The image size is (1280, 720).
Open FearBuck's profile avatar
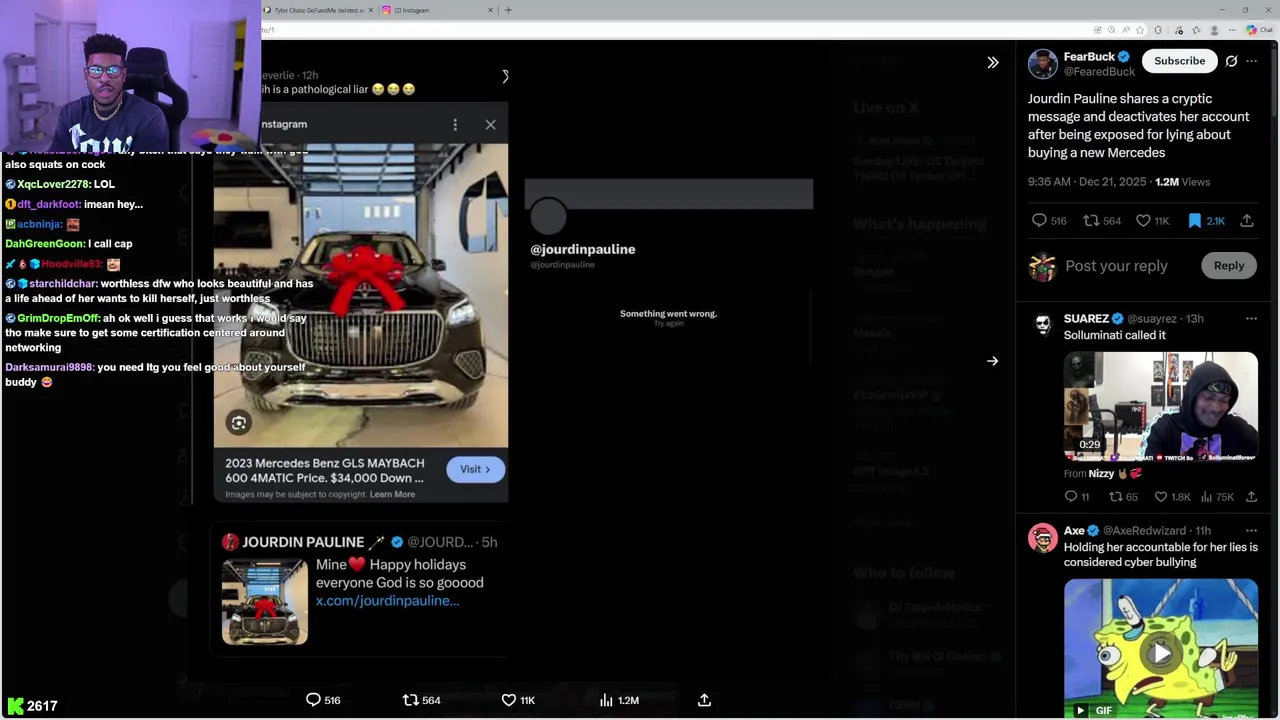pyautogui.click(x=1043, y=64)
